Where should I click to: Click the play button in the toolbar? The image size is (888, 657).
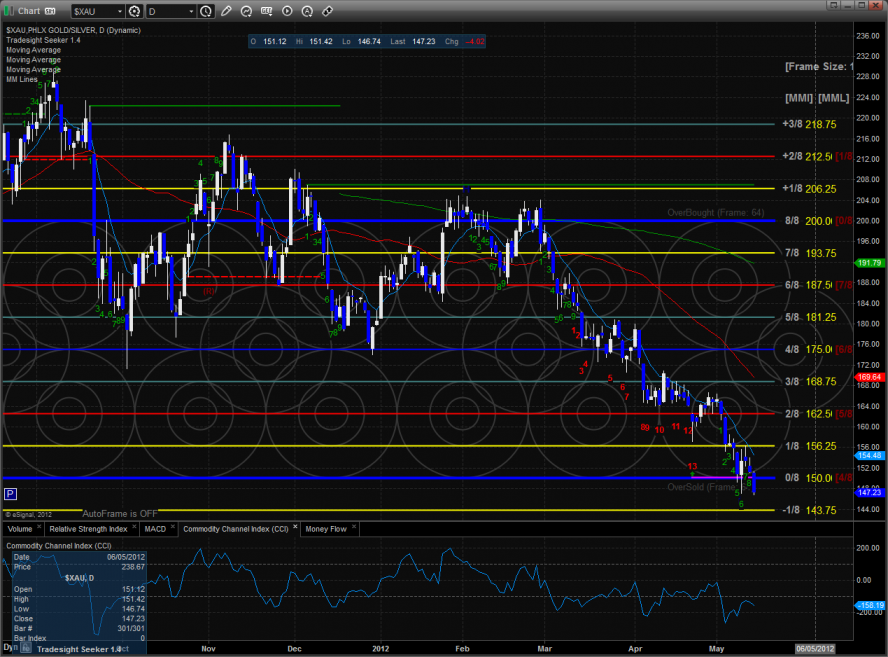[x=287, y=11]
